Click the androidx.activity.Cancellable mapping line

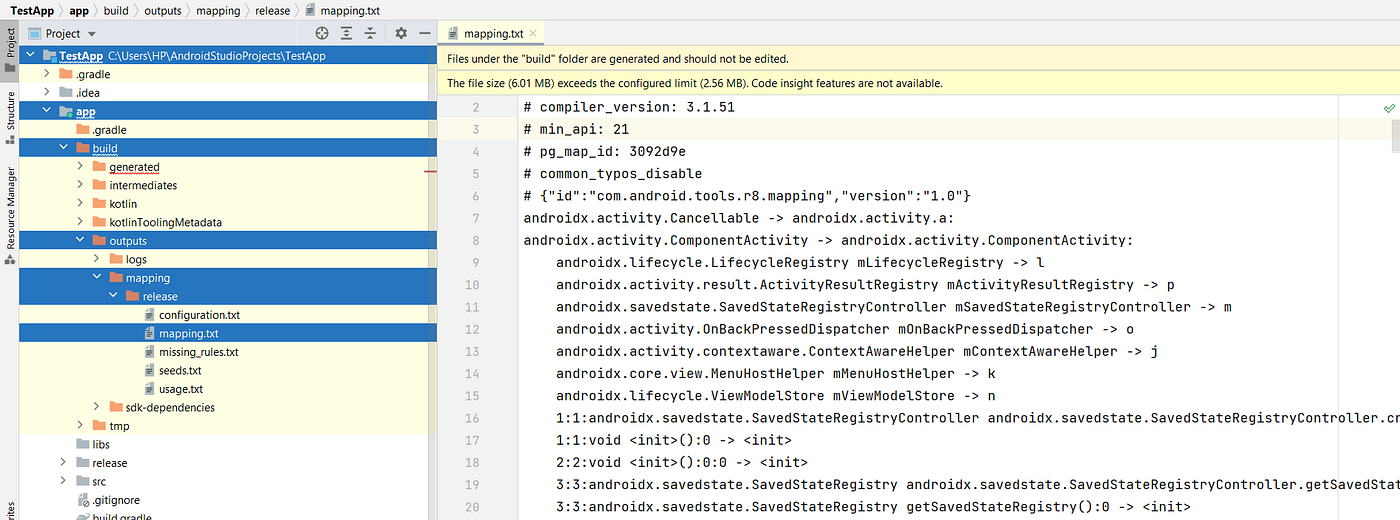[739, 218]
